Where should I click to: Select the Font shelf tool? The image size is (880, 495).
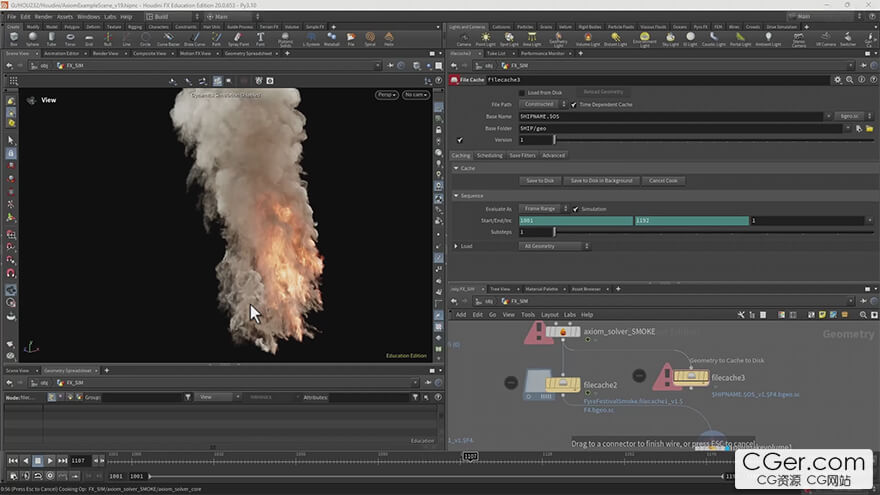coord(260,39)
